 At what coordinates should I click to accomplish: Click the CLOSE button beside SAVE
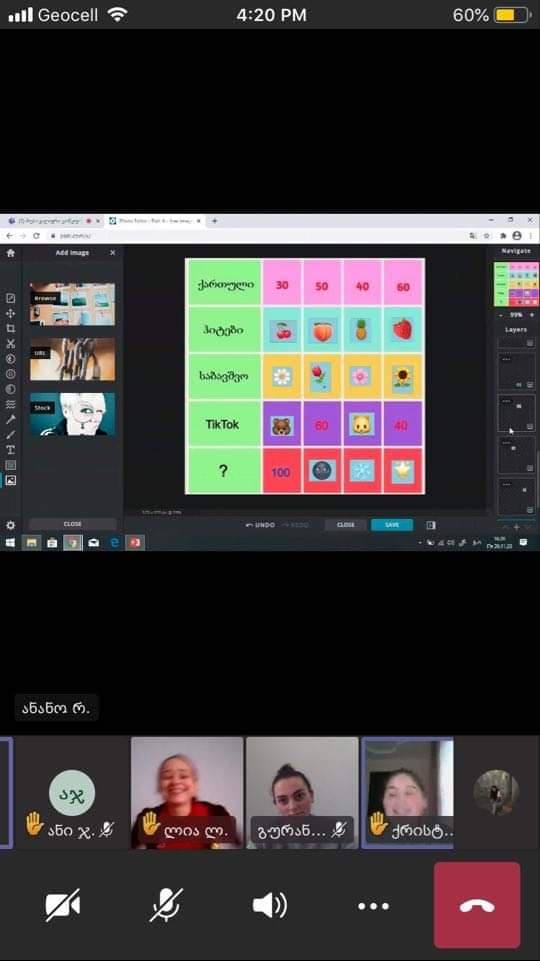[346, 525]
